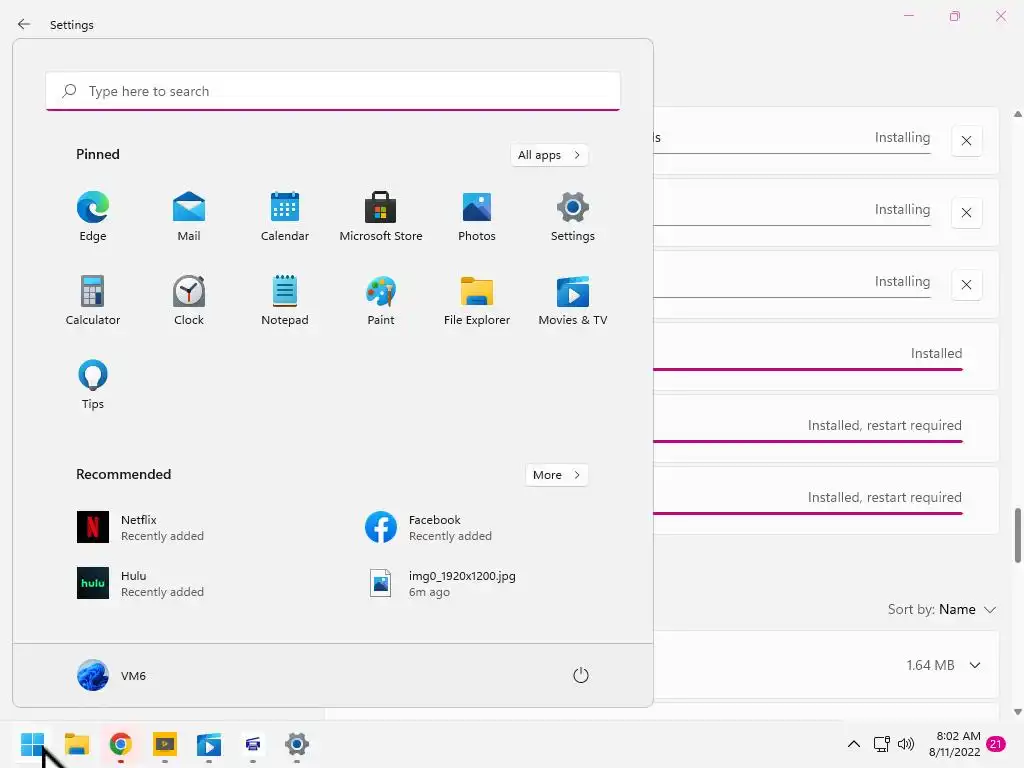The height and width of the screenshot is (768, 1024).
Task: Open Settings from the pinned apps
Action: coord(573,217)
